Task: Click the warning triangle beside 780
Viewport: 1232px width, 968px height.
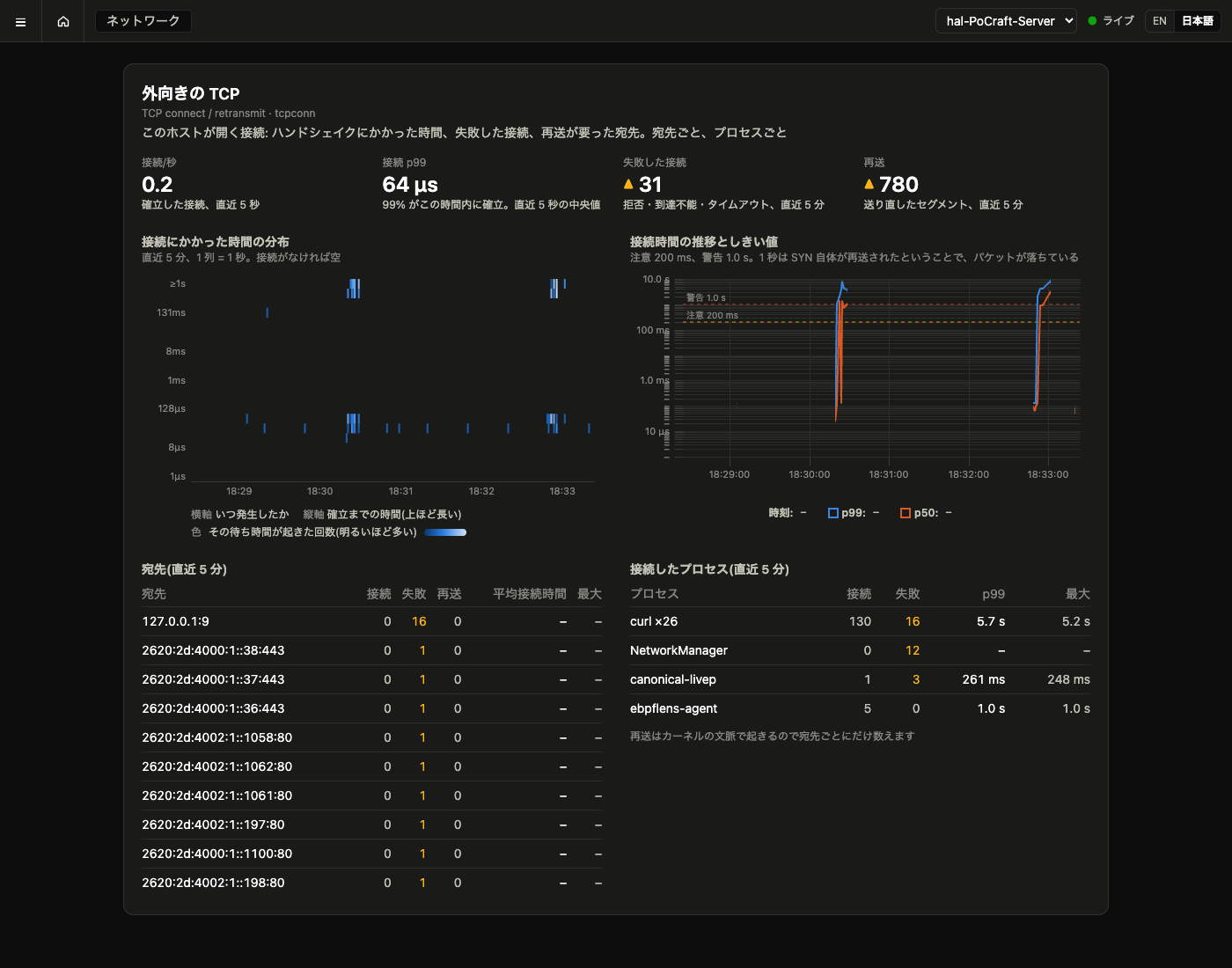Action: pos(869,184)
